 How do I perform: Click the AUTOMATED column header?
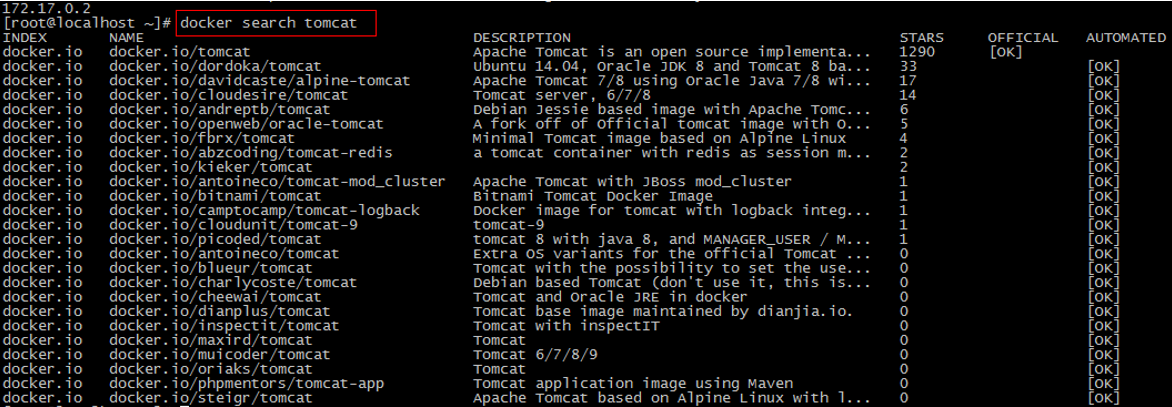(x=1125, y=38)
